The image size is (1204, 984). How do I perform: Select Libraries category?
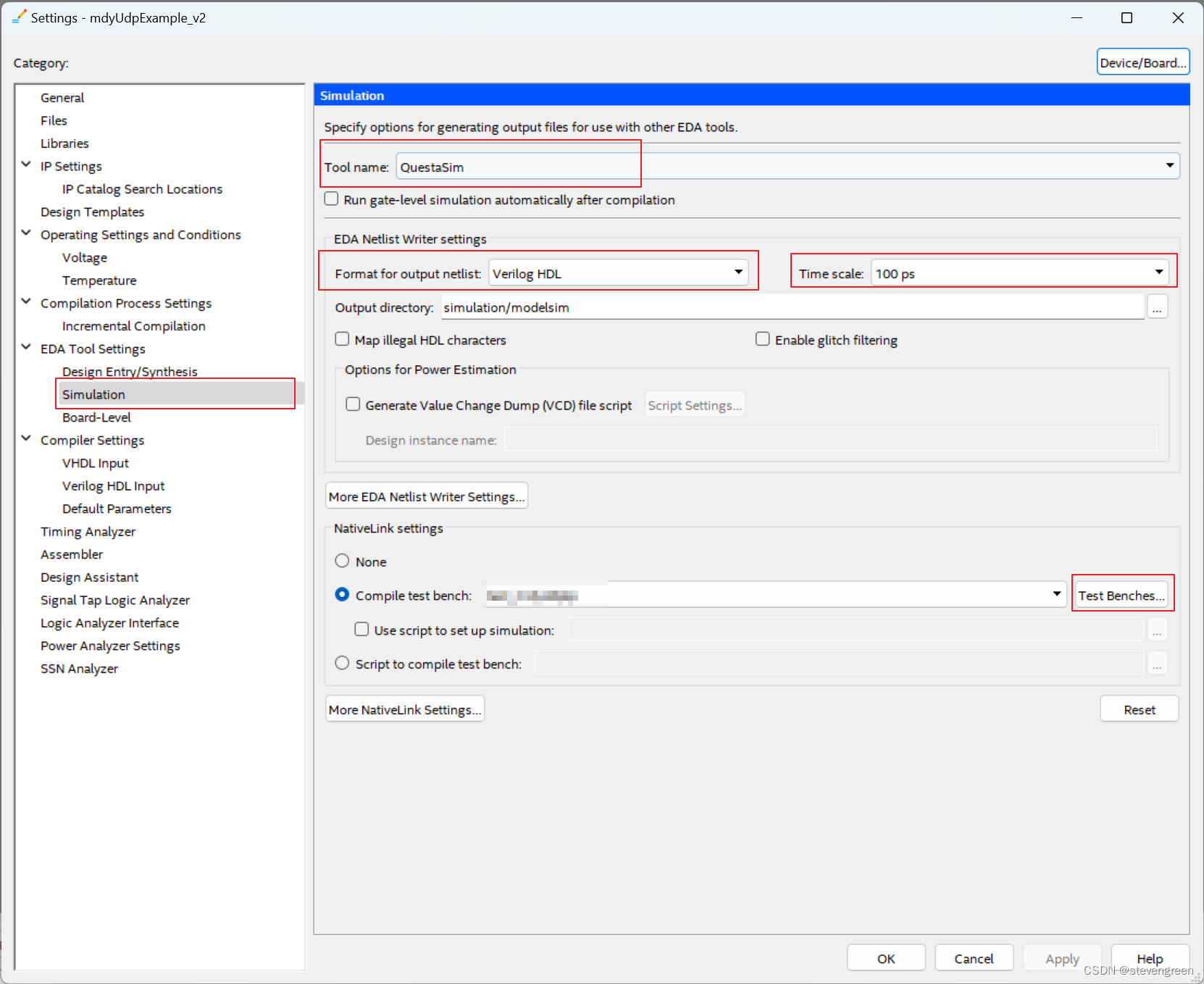coord(64,143)
